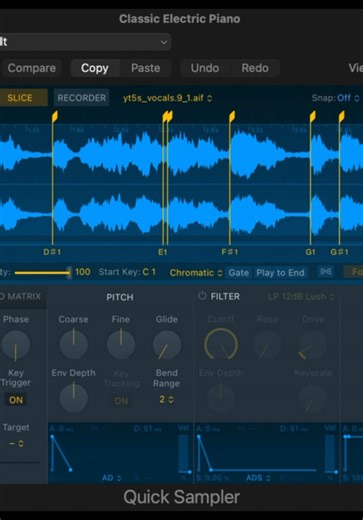
Task: Click the pitch envelope decay point
Action: tap(71, 470)
